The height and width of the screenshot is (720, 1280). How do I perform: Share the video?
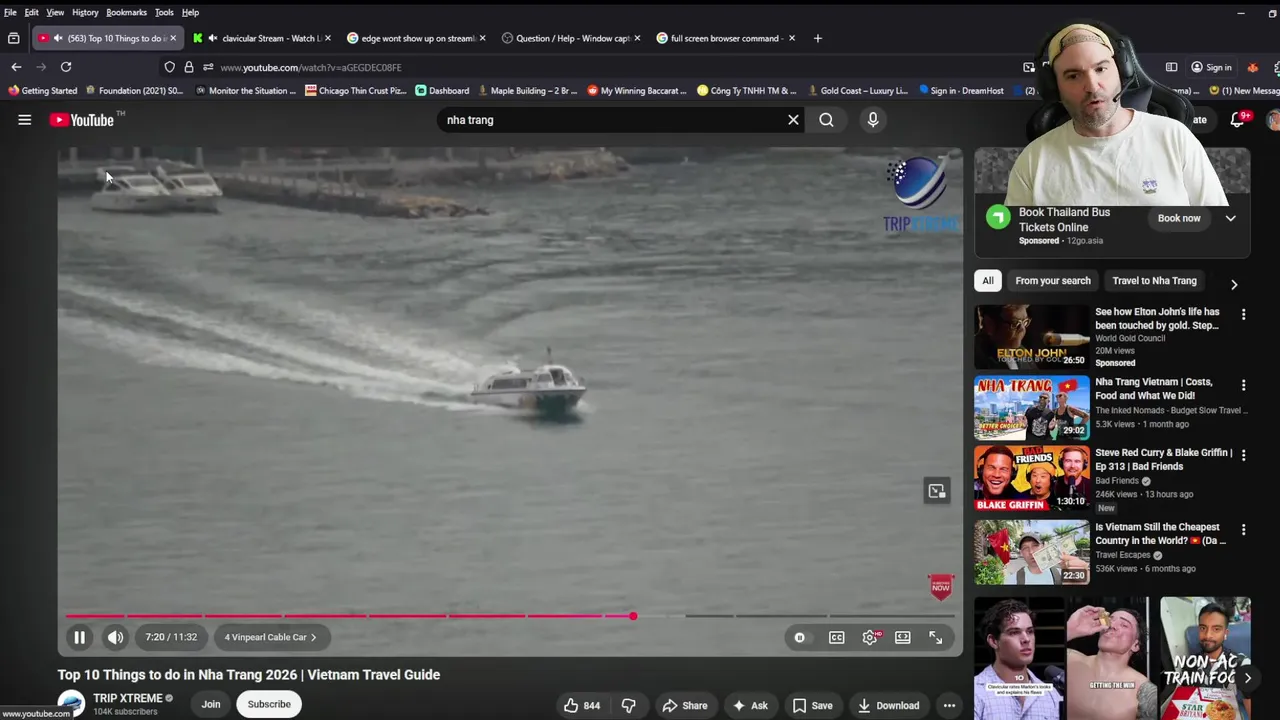tap(685, 706)
